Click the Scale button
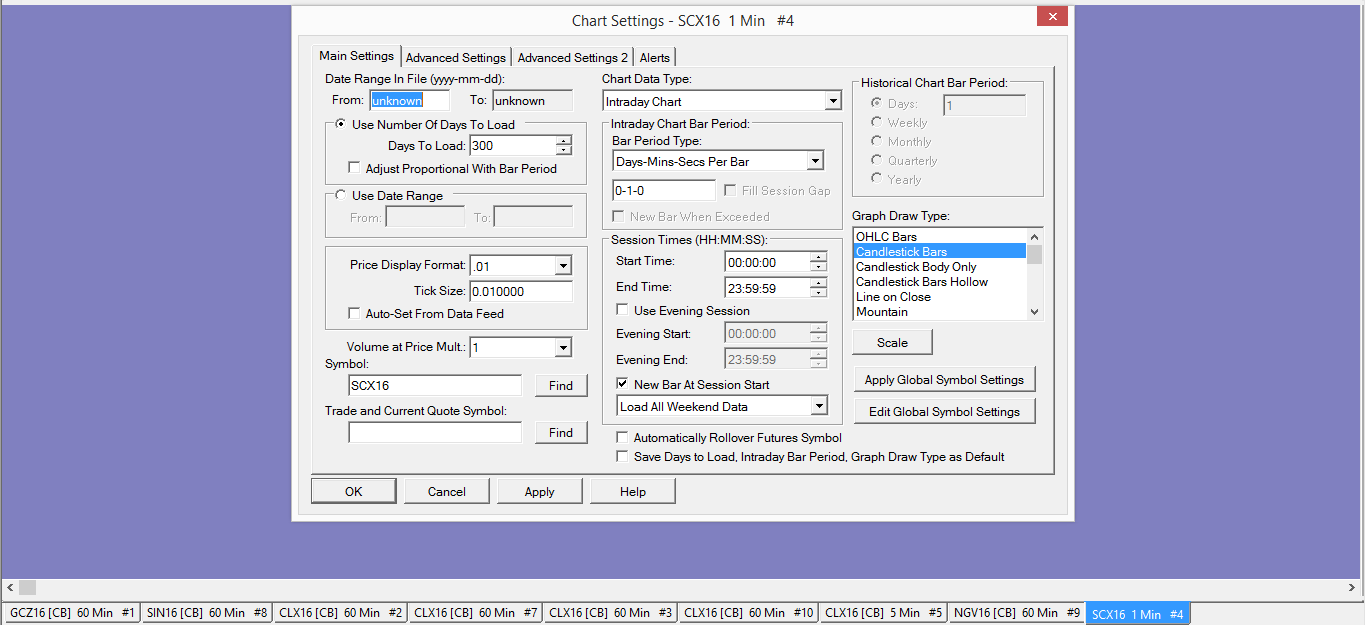Viewport: 1366px width, 625px height. (893, 342)
